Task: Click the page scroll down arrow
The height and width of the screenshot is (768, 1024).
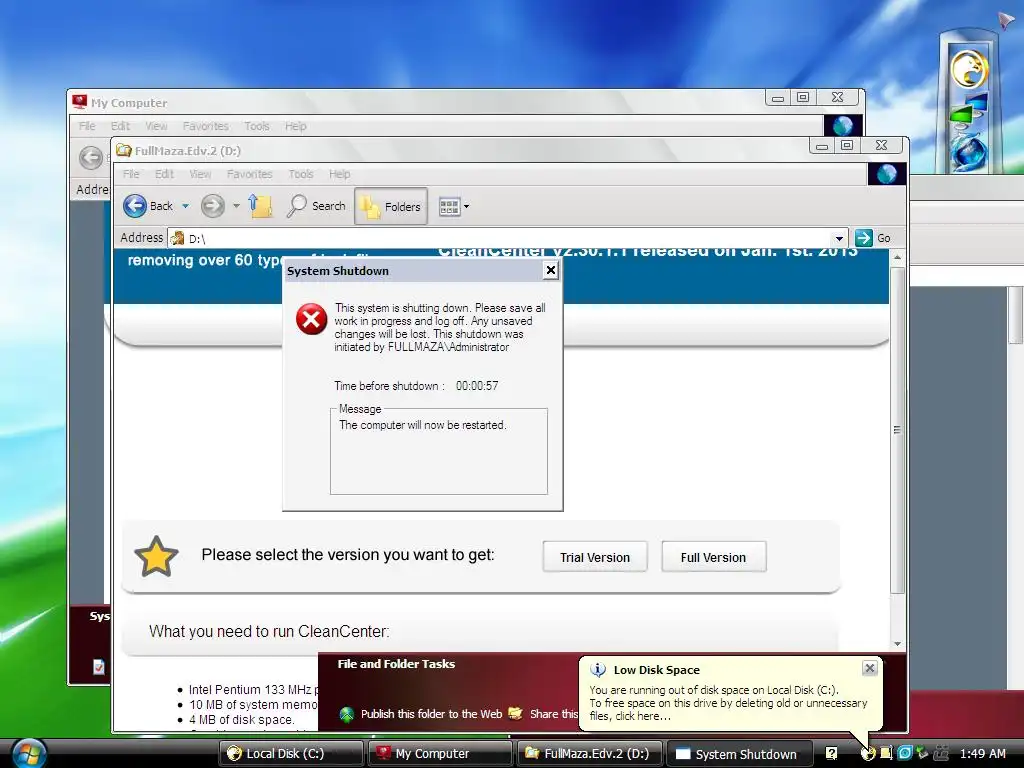Action: point(897,644)
